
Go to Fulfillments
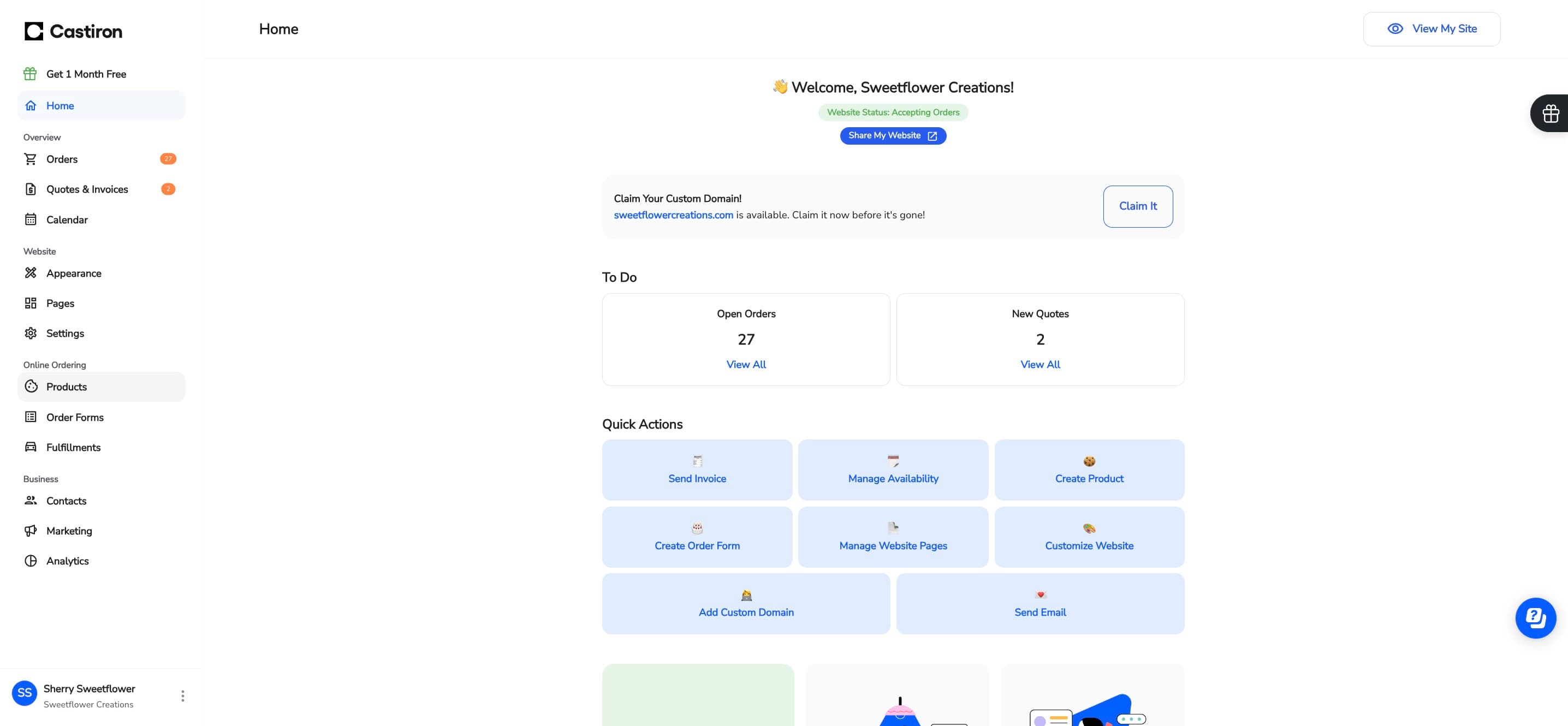[101, 447]
